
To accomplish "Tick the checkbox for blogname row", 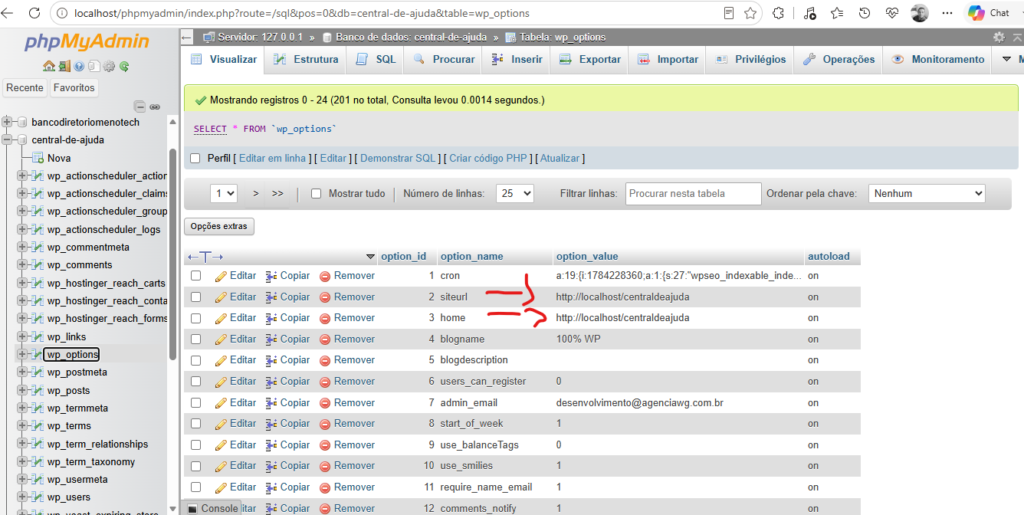I will coord(195,339).
